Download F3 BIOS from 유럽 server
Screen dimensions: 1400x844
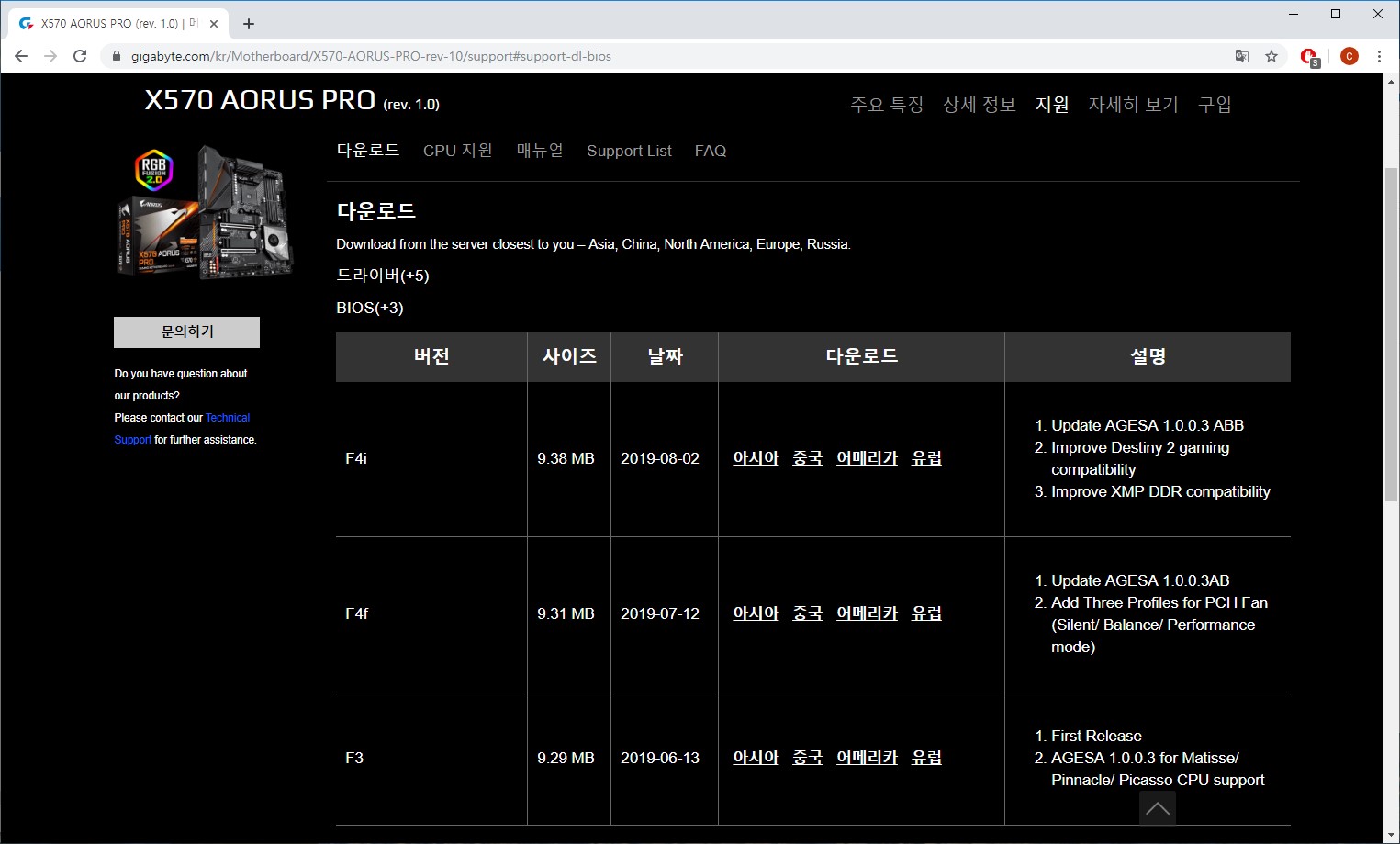click(x=926, y=758)
